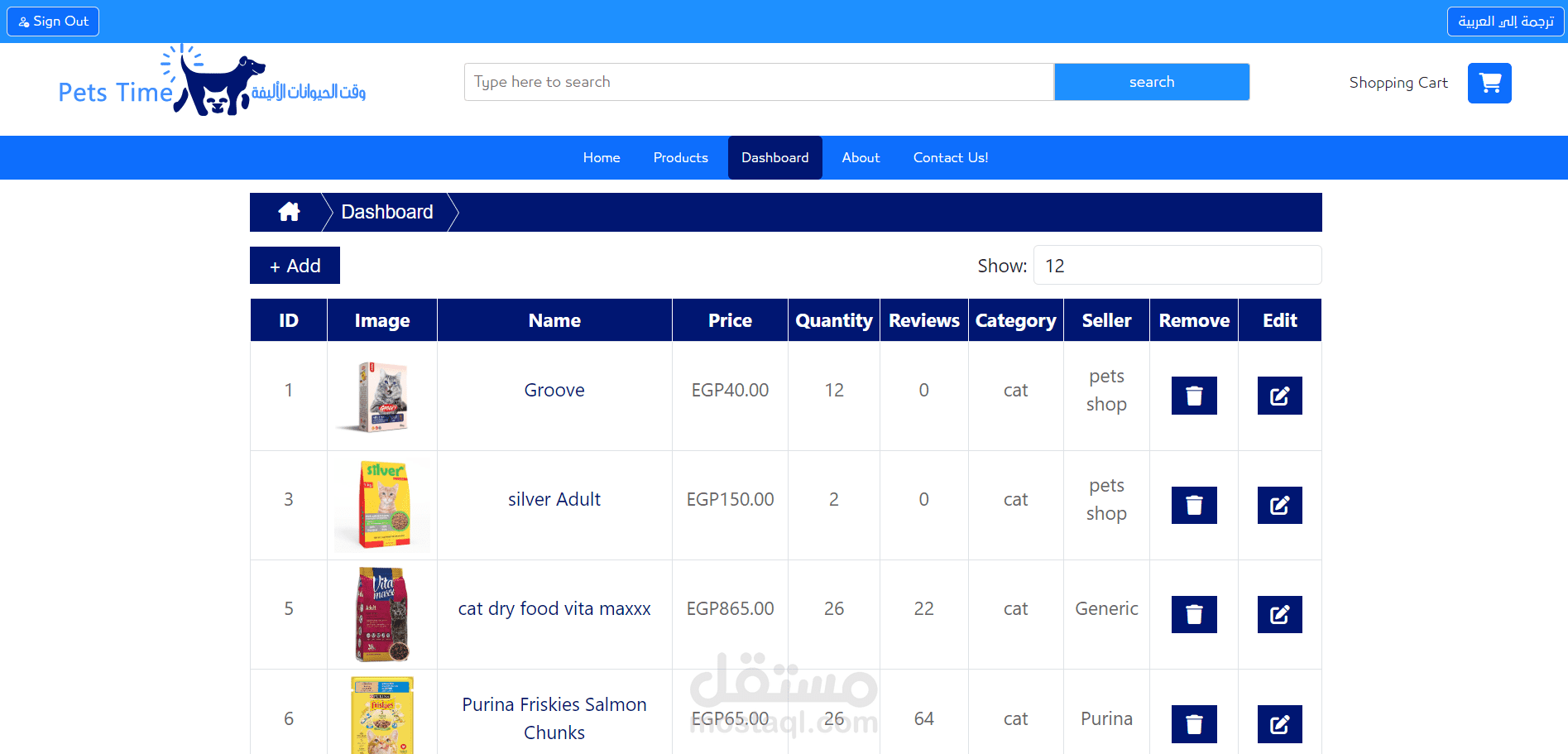
Task: Edit Purina Friskies Salmon Chunks product
Action: pos(1279,724)
